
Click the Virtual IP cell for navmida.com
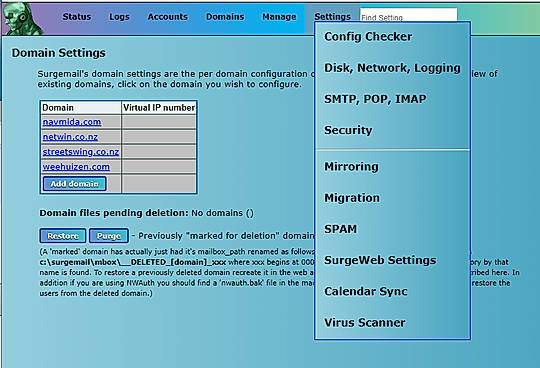pos(159,122)
